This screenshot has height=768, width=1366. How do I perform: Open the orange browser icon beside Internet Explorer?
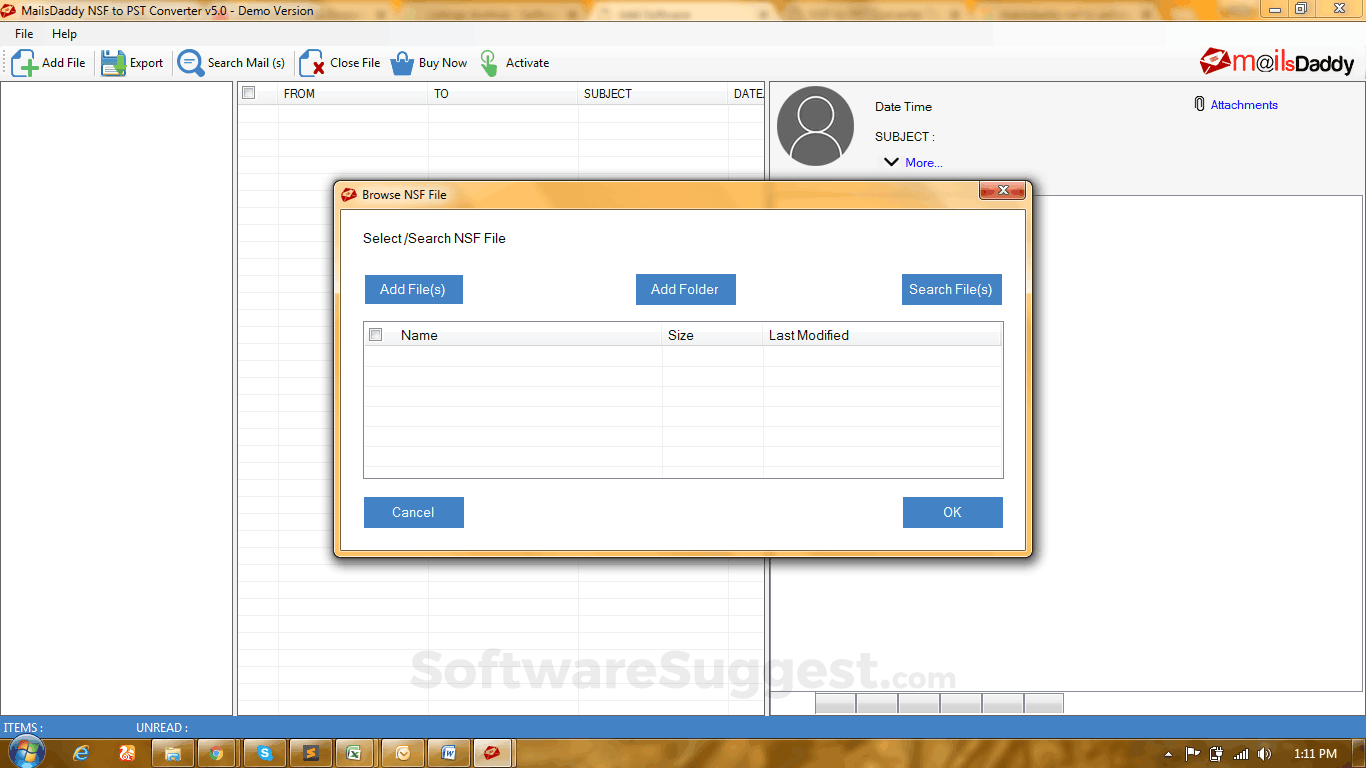(x=127, y=753)
